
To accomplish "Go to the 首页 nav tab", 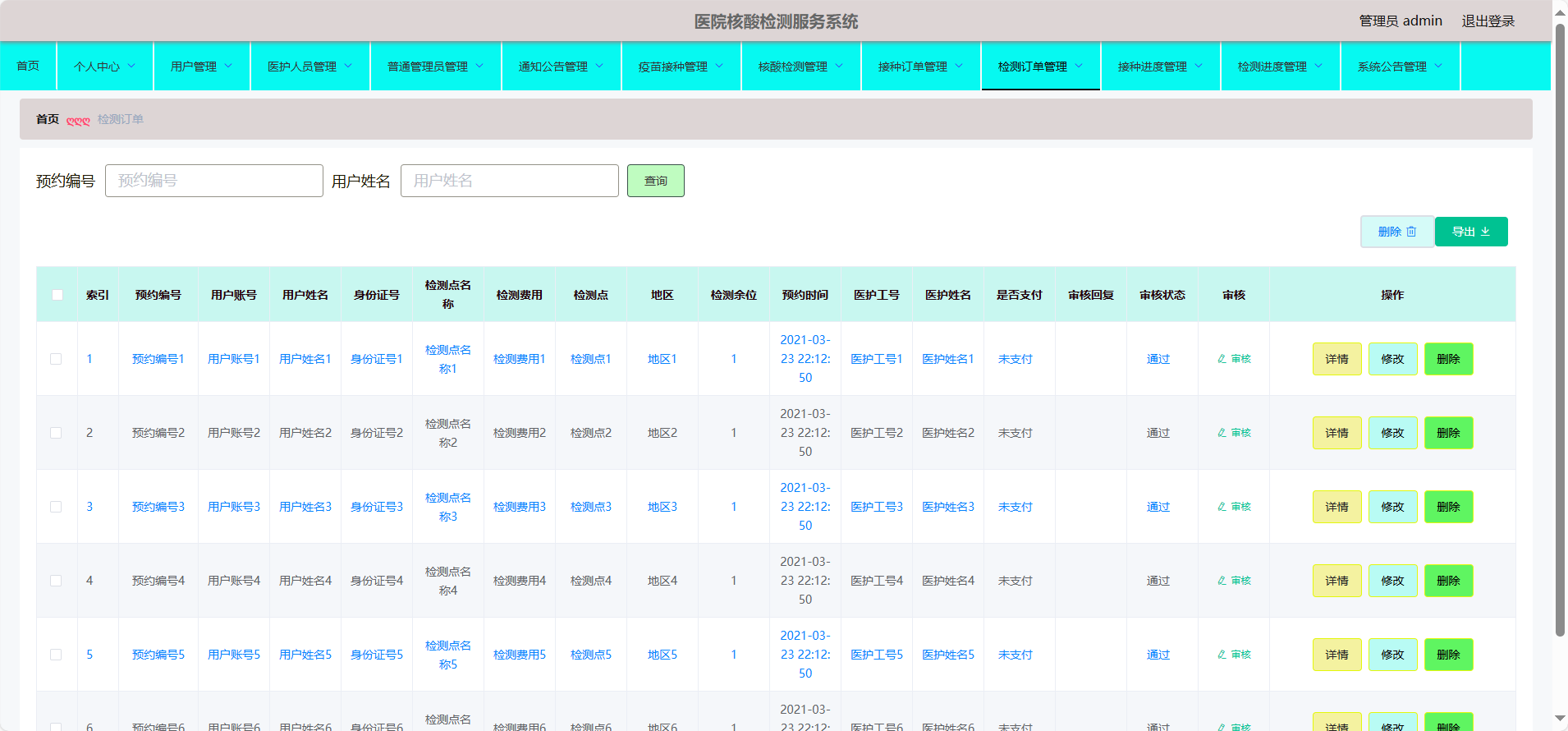I will (x=28, y=66).
